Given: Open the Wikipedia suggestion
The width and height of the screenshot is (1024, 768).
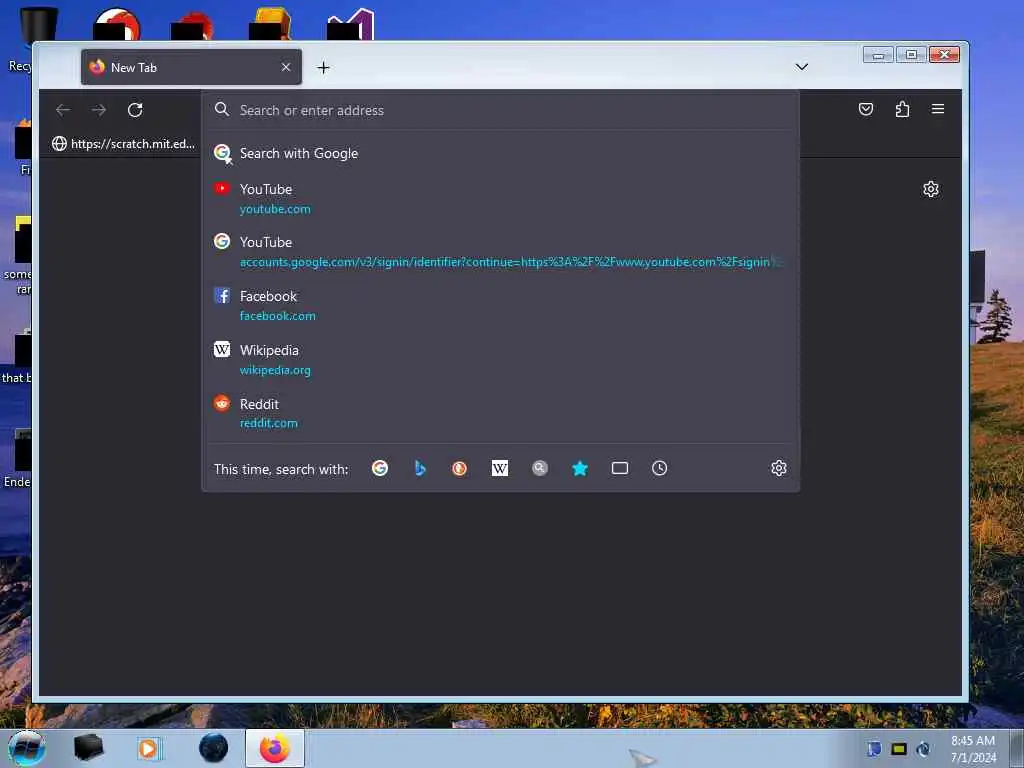Looking at the screenshot, I should tap(500, 360).
